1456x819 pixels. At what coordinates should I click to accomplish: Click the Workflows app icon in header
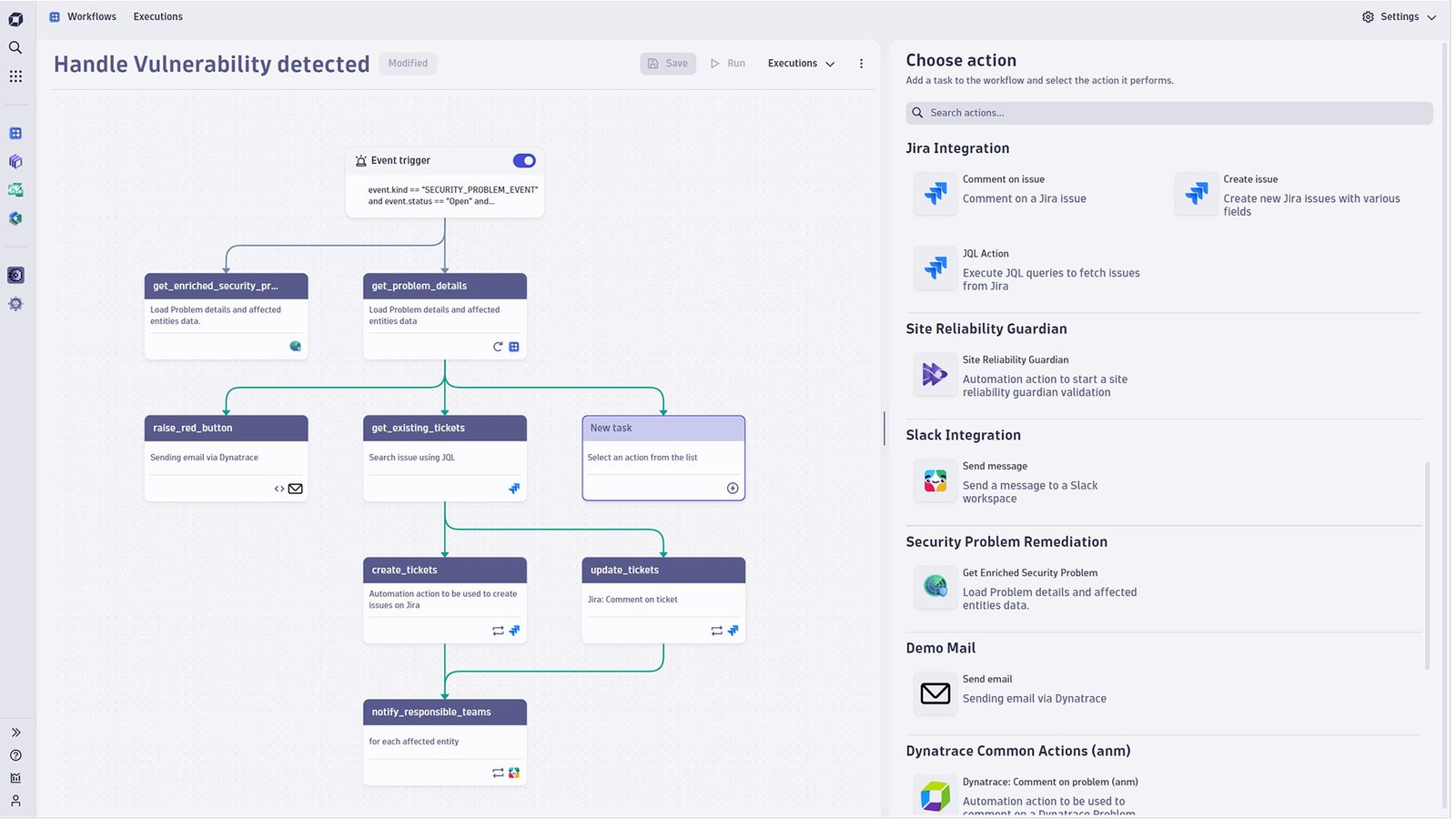tap(55, 16)
